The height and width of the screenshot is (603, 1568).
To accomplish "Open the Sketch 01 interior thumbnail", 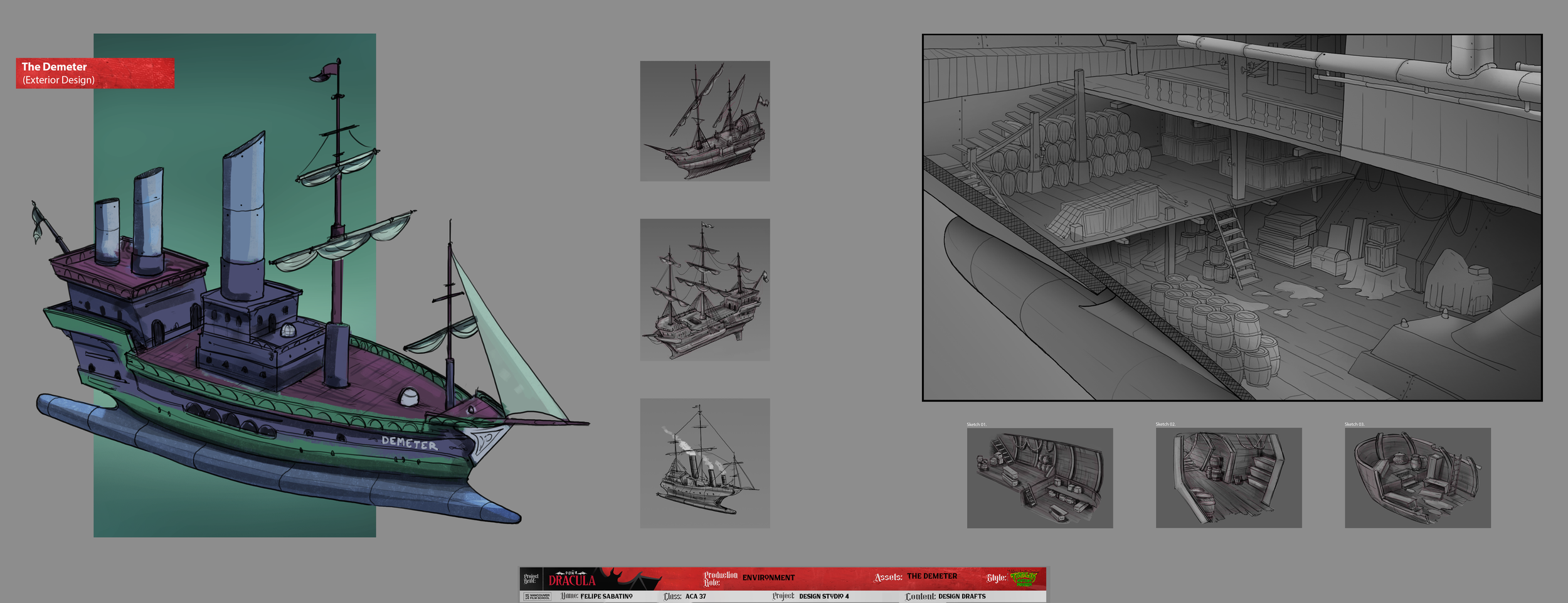I will 1040,478.
